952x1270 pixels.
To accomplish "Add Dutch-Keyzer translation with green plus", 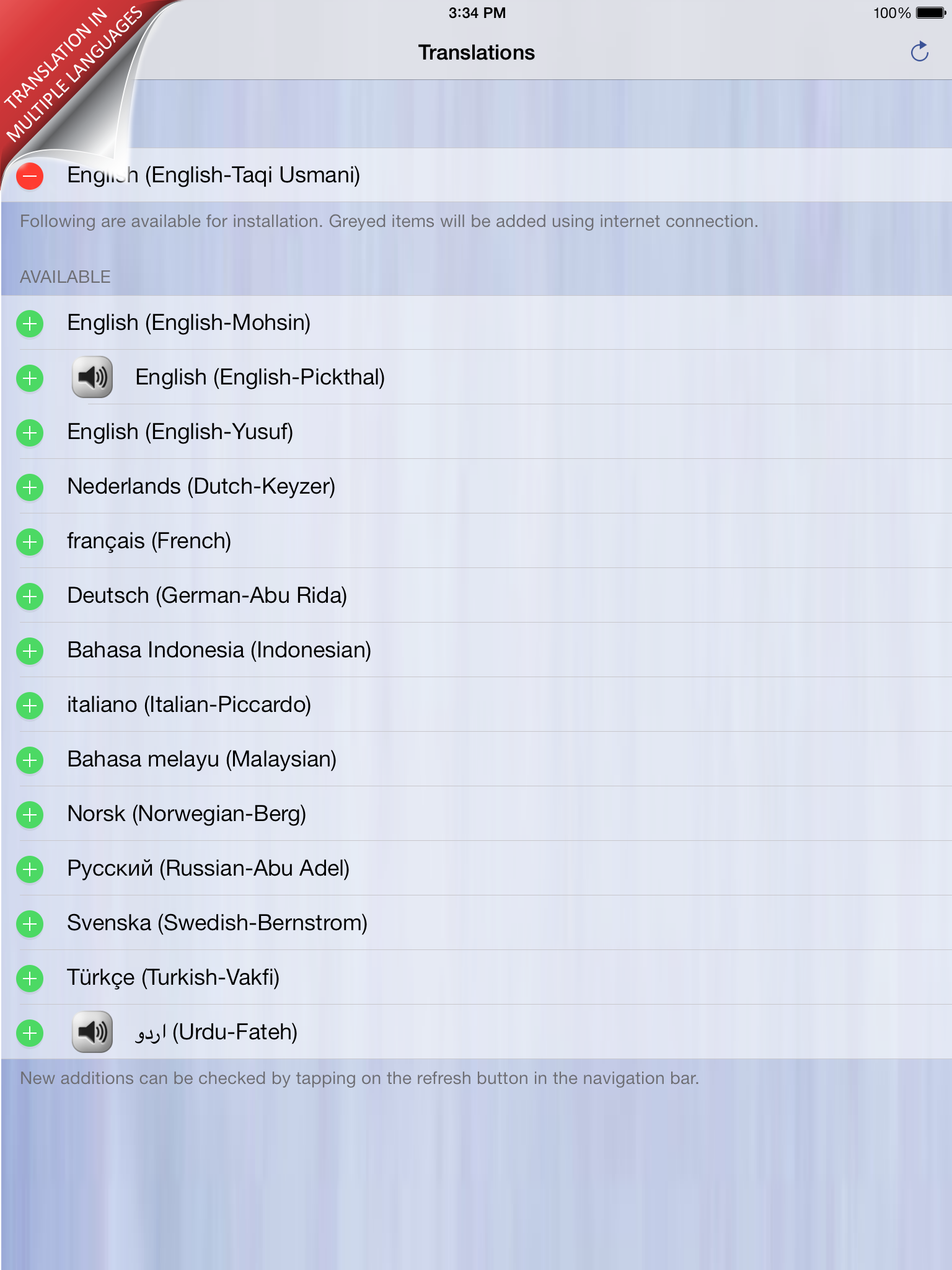I will point(30,487).
